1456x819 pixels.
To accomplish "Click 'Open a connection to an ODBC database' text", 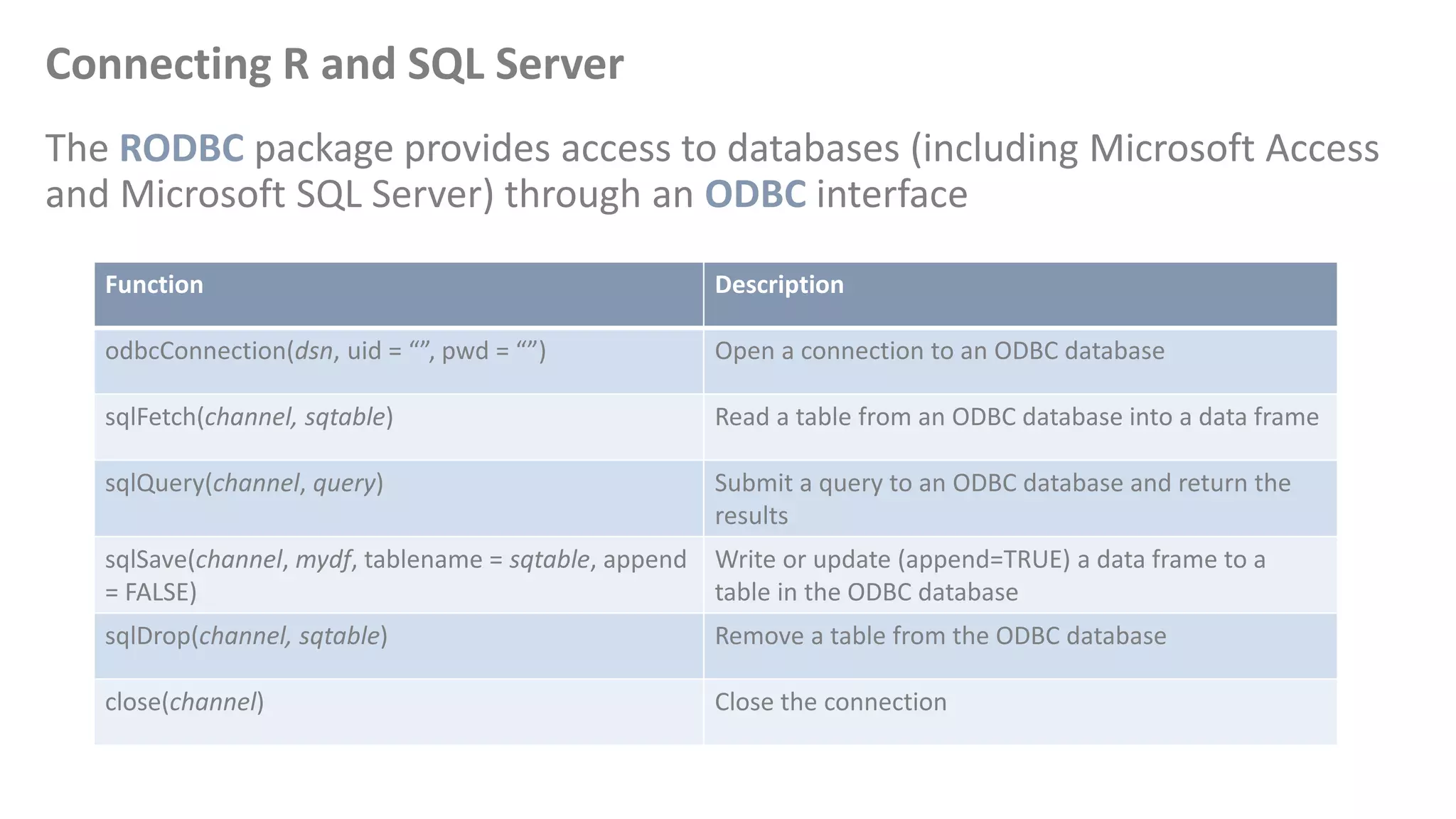I will 939,351.
